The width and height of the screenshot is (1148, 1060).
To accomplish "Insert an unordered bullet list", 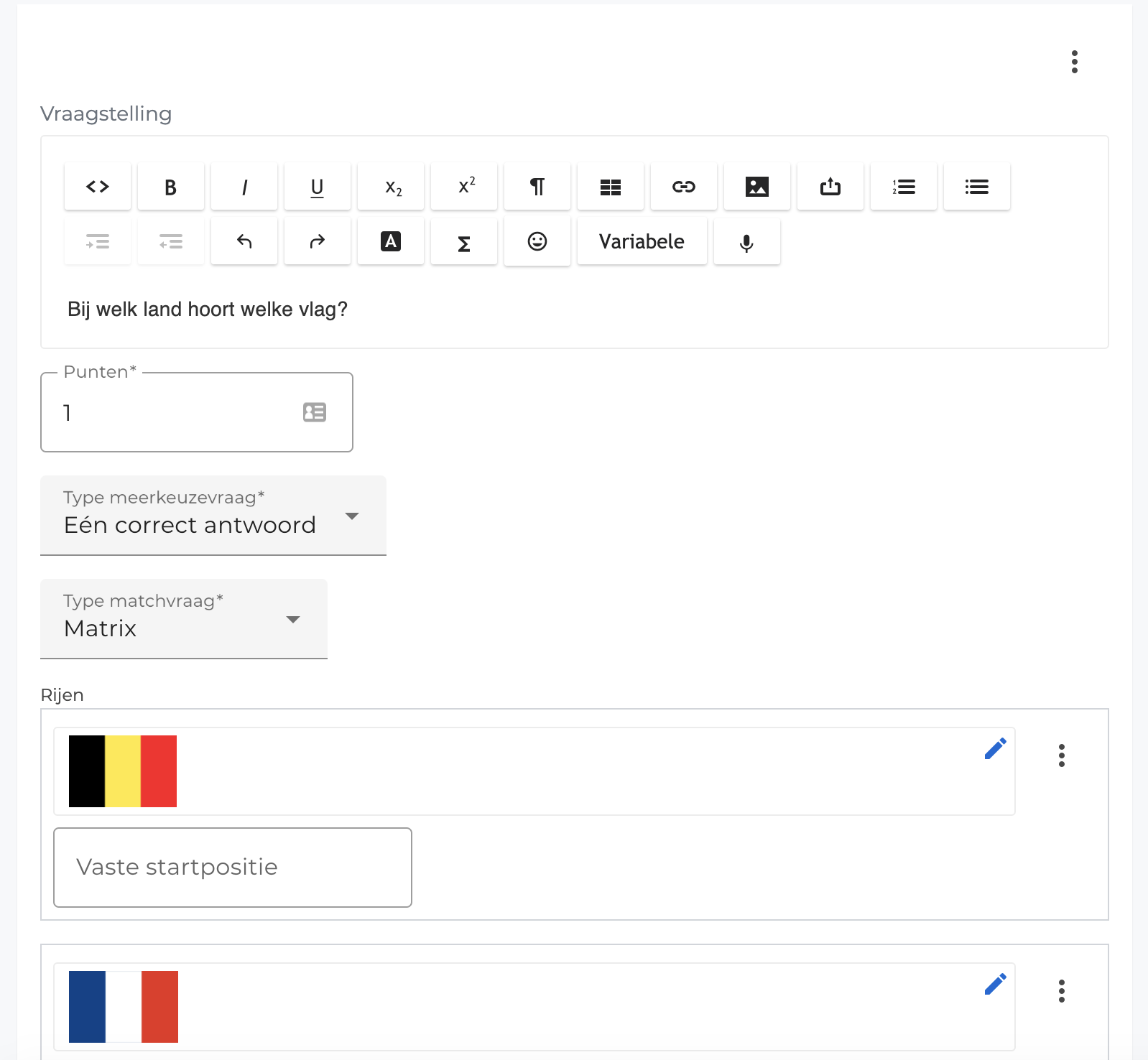I will [977, 187].
